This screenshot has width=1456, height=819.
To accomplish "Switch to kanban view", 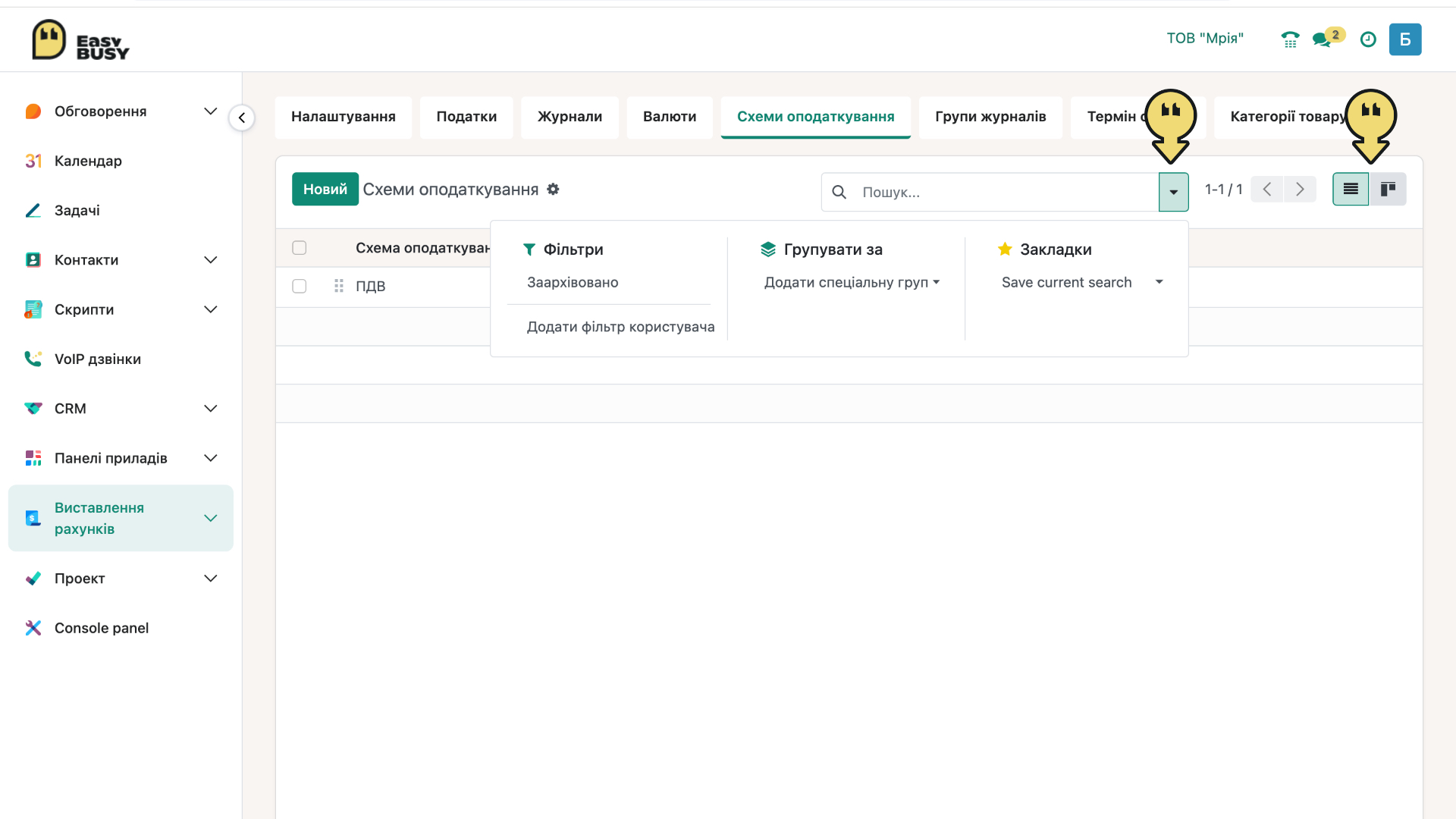I will (x=1388, y=189).
